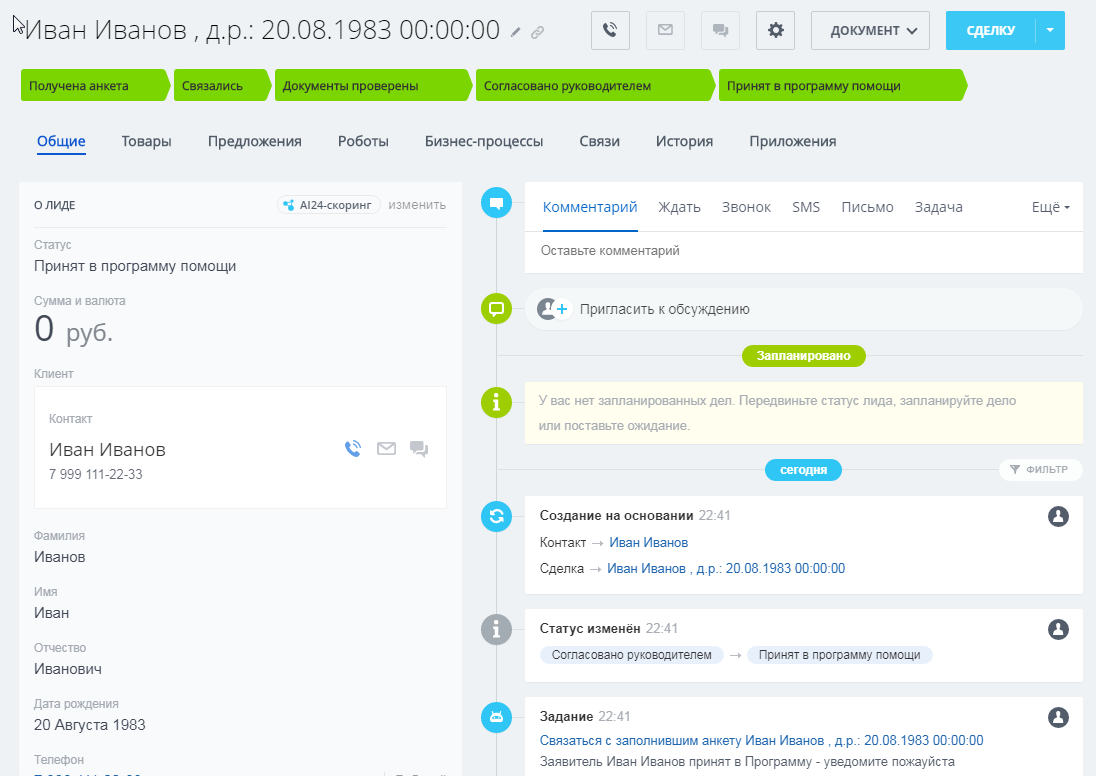1096x776 pixels.
Task: Click pencil icon to edit lead title
Action: pos(516,32)
